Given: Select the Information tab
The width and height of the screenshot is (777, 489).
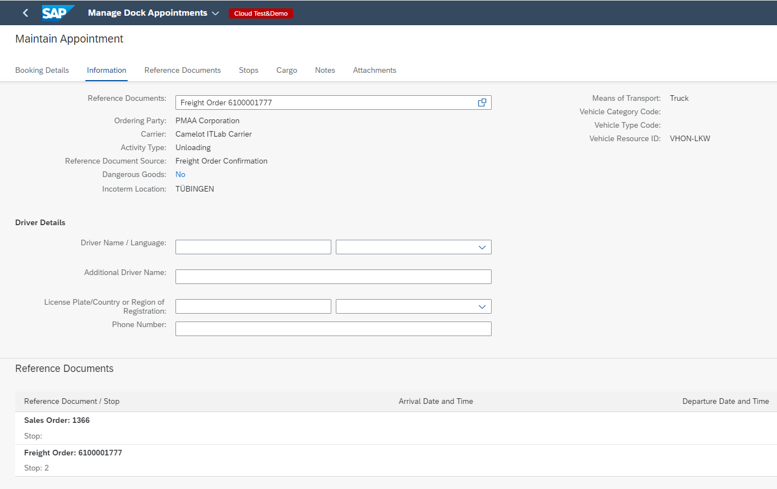Looking at the screenshot, I should pos(107,70).
